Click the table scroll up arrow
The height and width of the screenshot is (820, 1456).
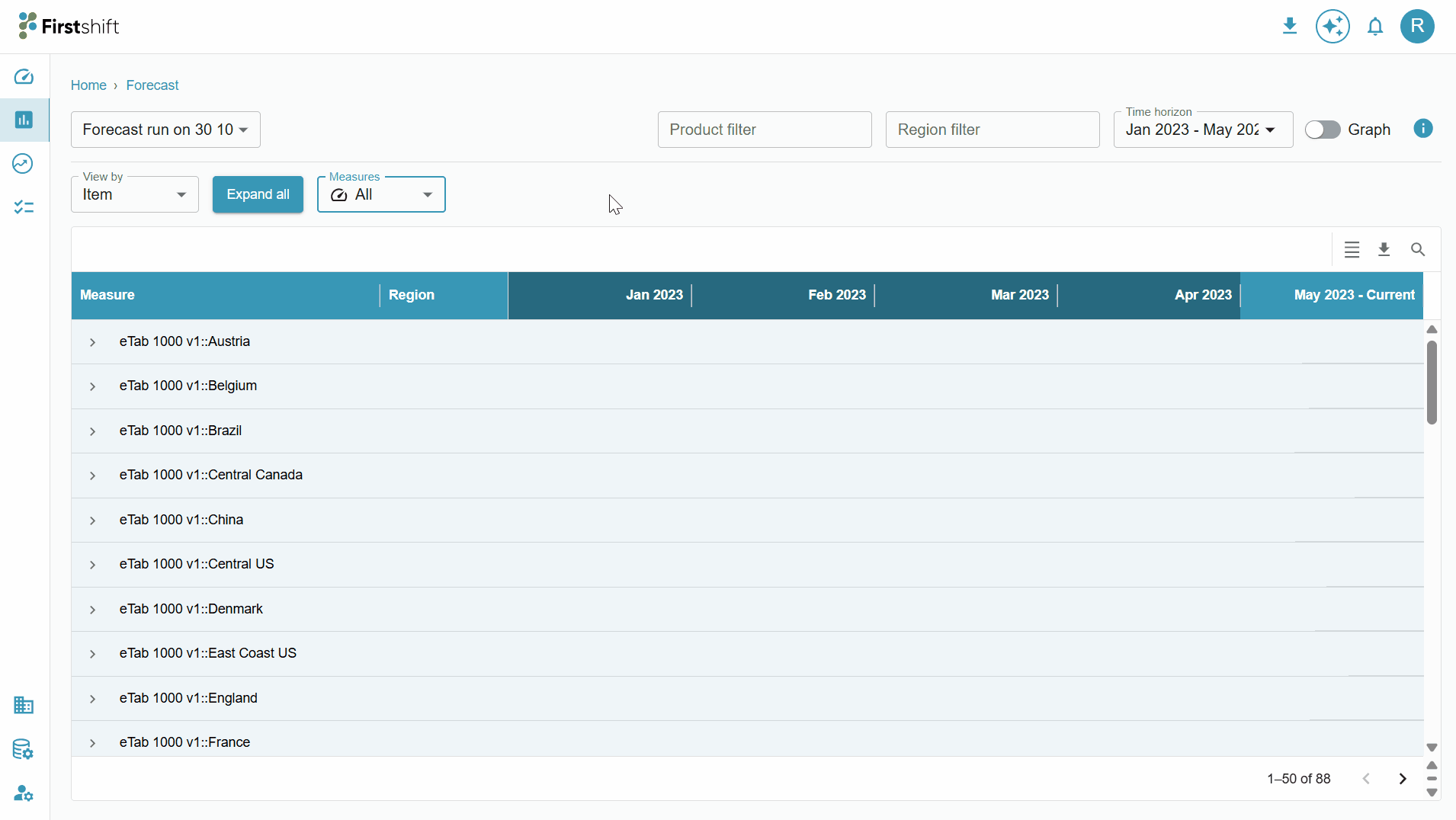(x=1432, y=329)
